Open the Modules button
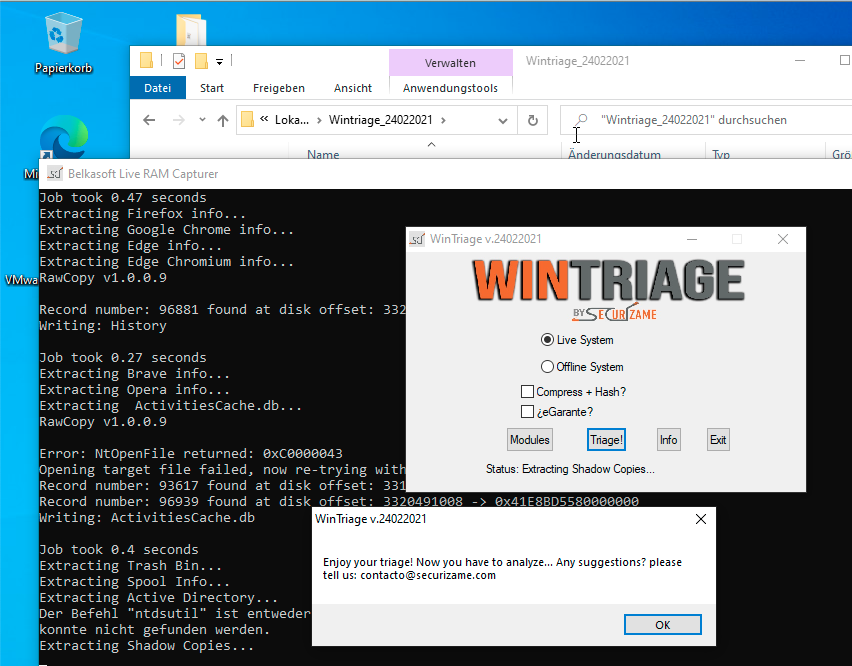The height and width of the screenshot is (666, 852). 530,440
